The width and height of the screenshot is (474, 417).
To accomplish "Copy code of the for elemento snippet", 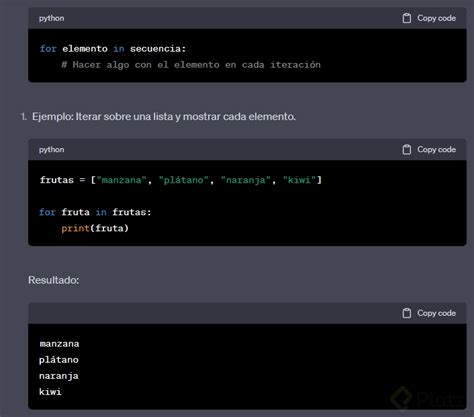I will point(429,18).
